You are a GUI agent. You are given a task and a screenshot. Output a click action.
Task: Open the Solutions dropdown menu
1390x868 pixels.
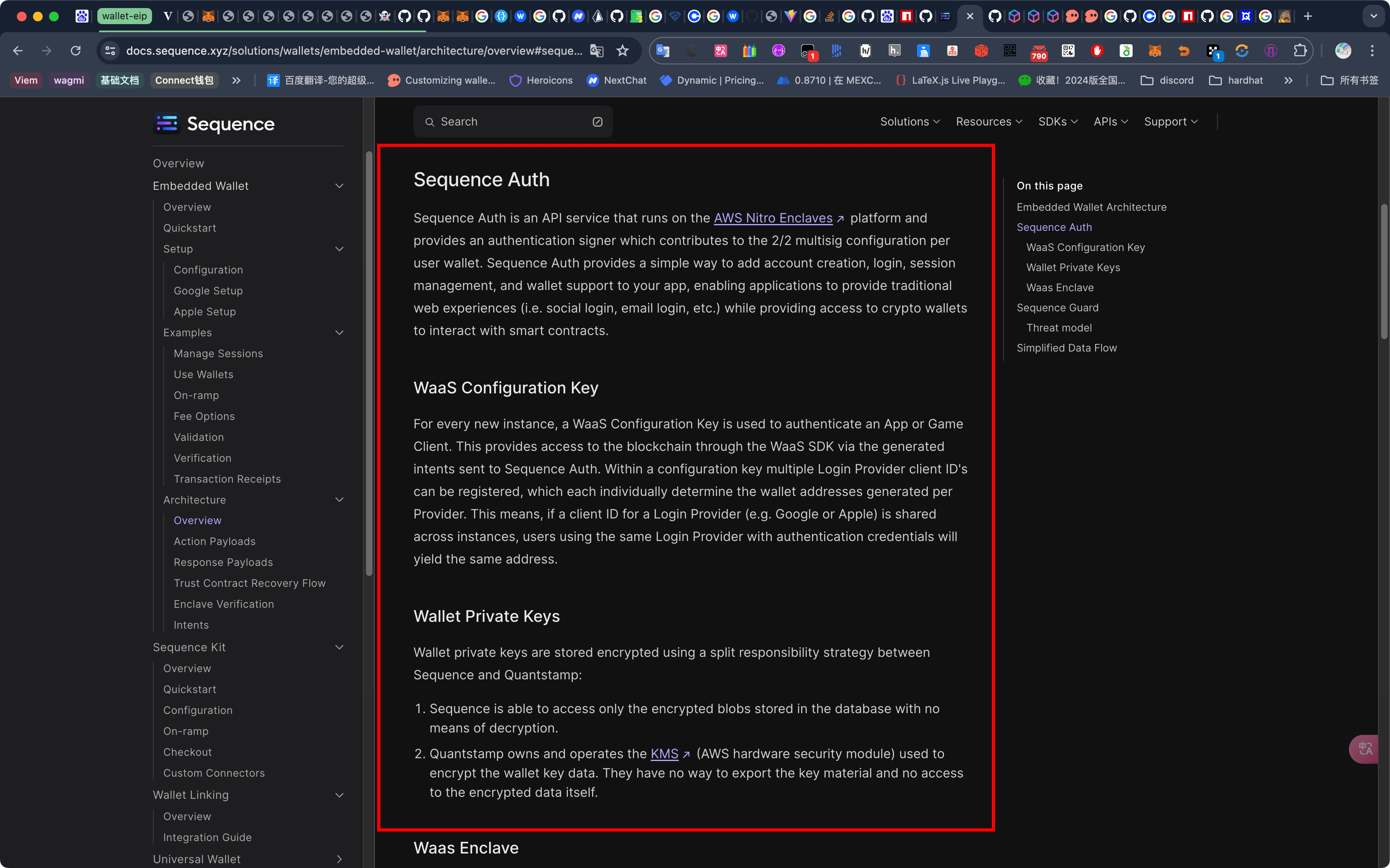910,122
